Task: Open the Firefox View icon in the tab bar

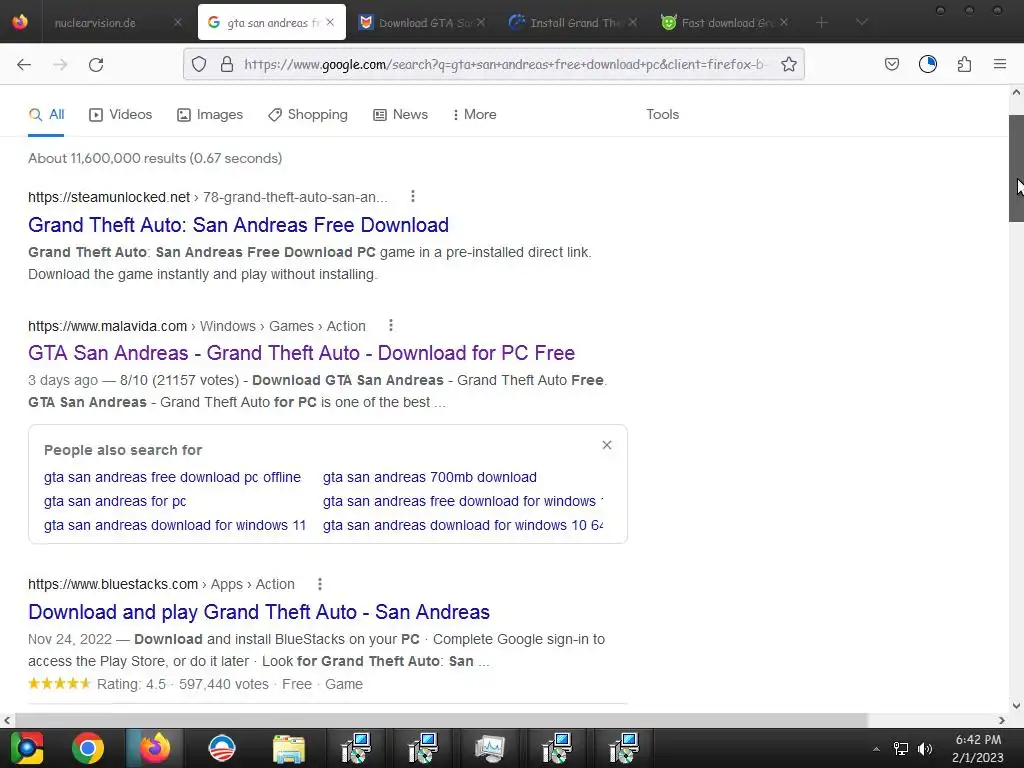Action: pyautogui.click(x=20, y=22)
